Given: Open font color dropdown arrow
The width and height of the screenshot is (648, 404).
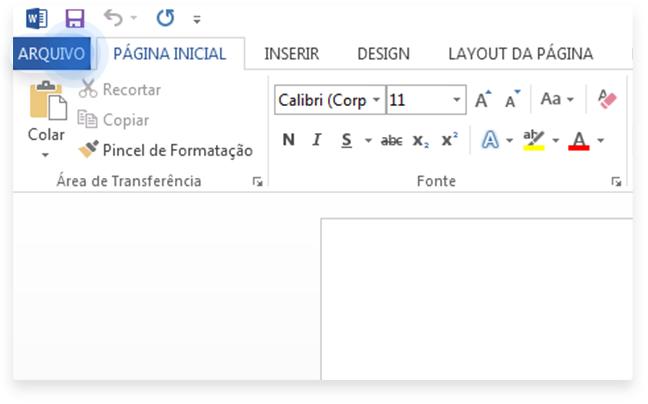Looking at the screenshot, I should (x=600, y=140).
